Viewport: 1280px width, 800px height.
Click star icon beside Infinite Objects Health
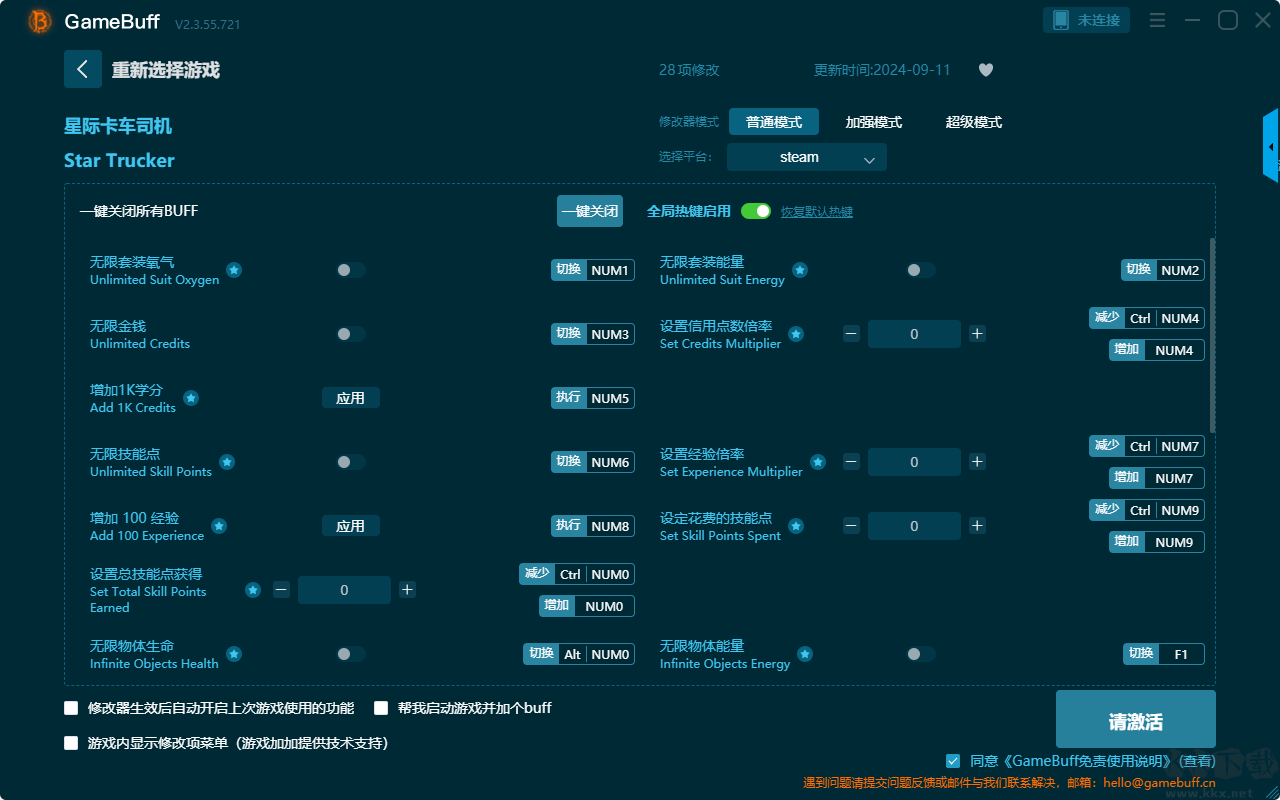pyautogui.click(x=234, y=654)
